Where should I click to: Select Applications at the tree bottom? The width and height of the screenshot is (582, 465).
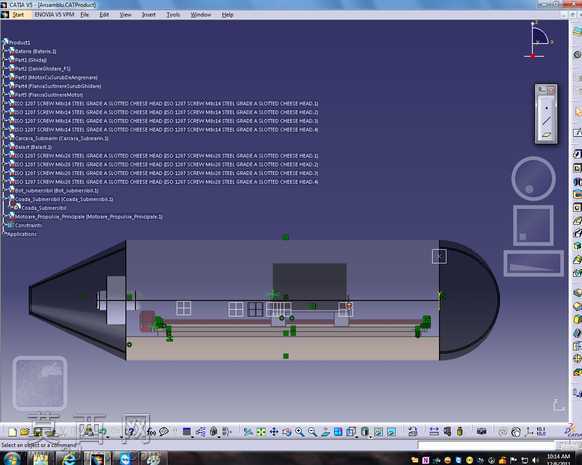click(22, 234)
